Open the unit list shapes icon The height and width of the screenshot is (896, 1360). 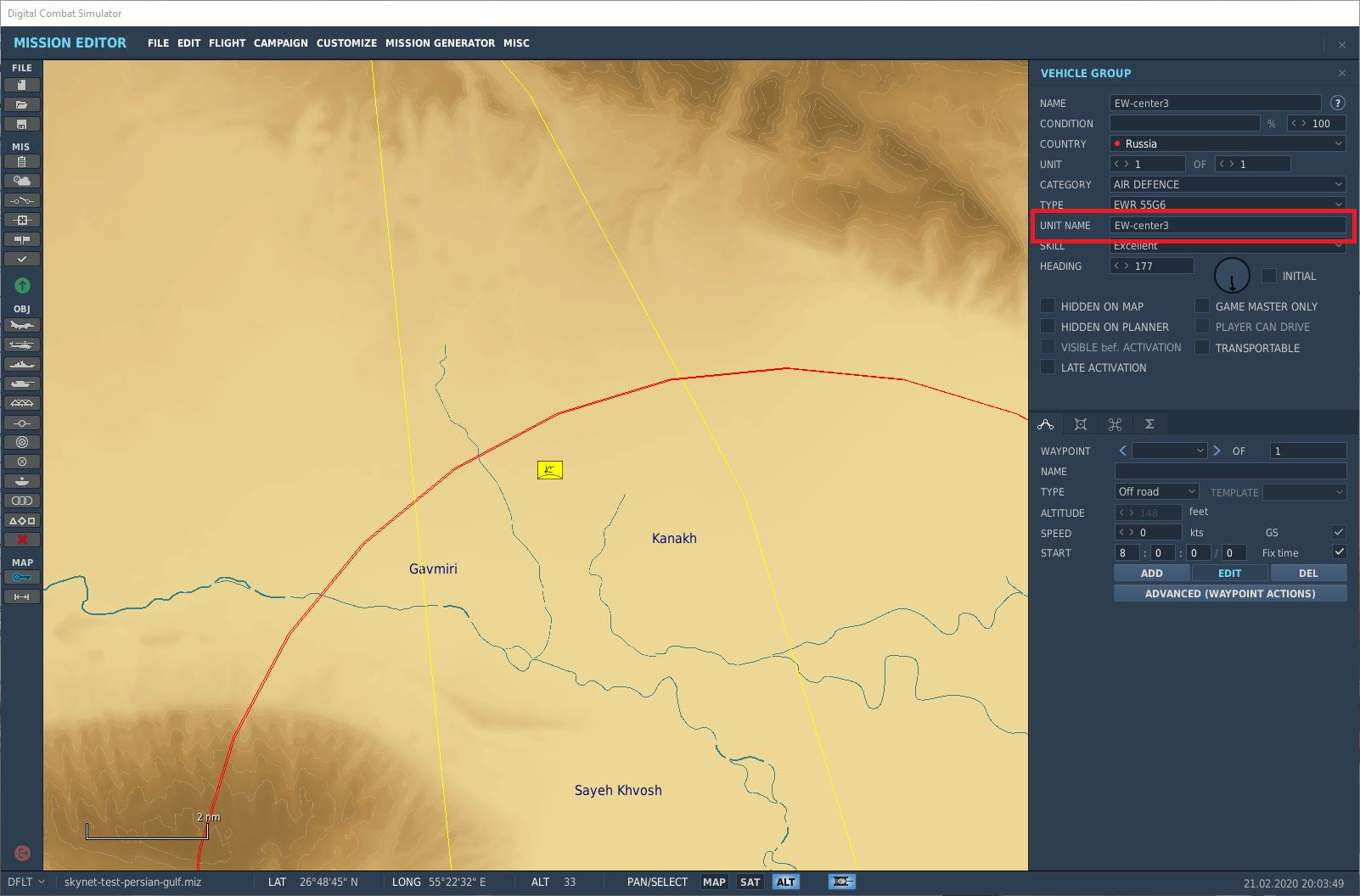22,520
